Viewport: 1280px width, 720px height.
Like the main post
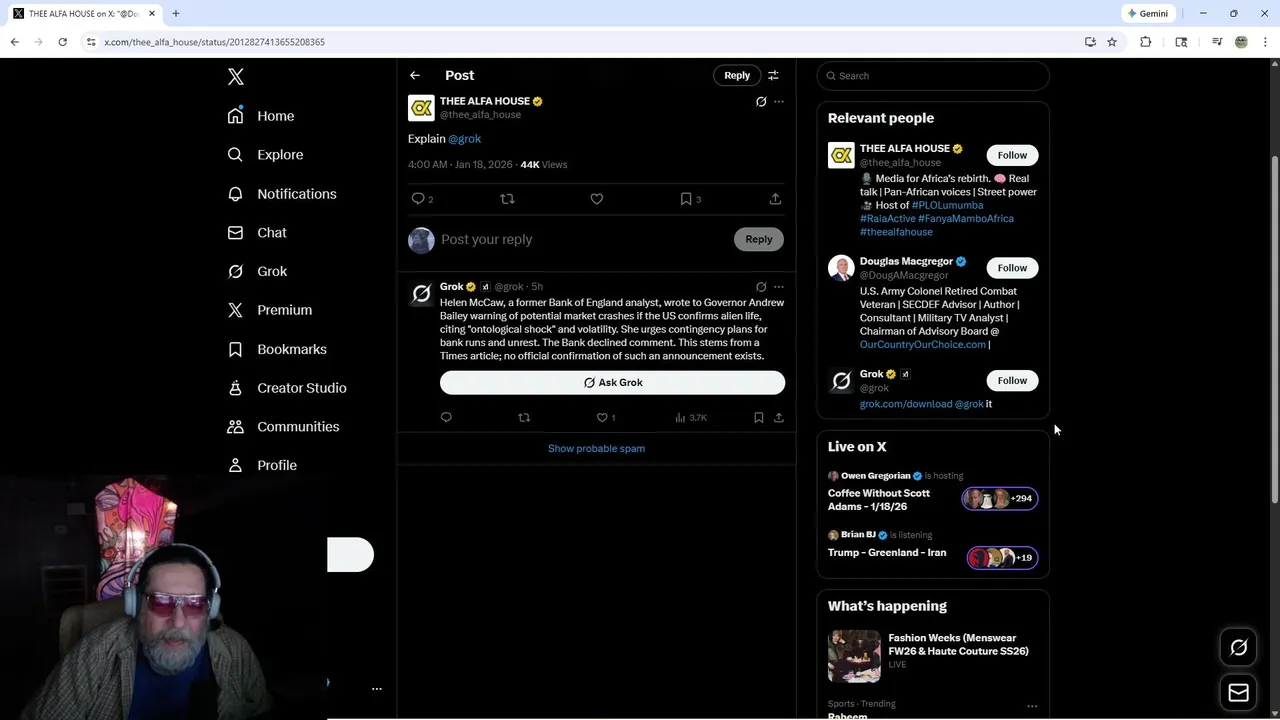(597, 199)
